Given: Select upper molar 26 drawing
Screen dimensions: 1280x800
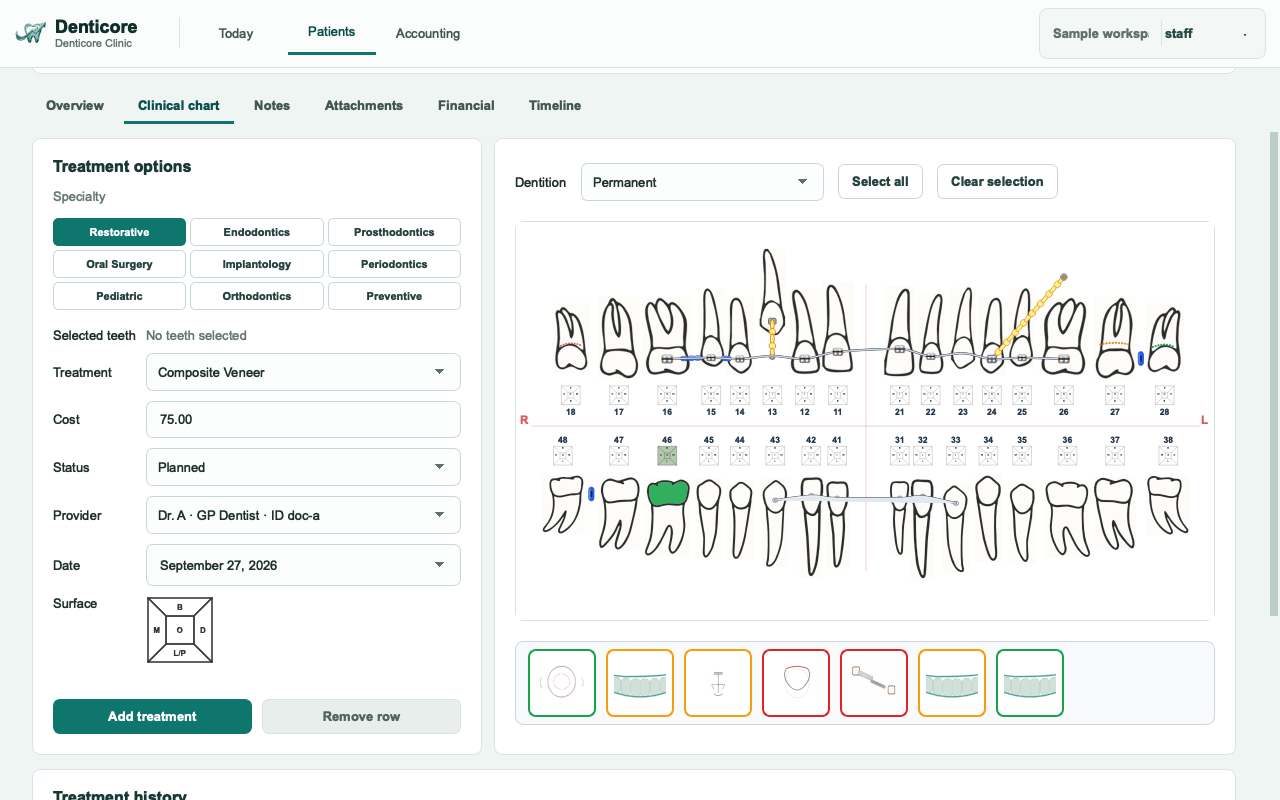Looking at the screenshot, I should (1064, 337).
